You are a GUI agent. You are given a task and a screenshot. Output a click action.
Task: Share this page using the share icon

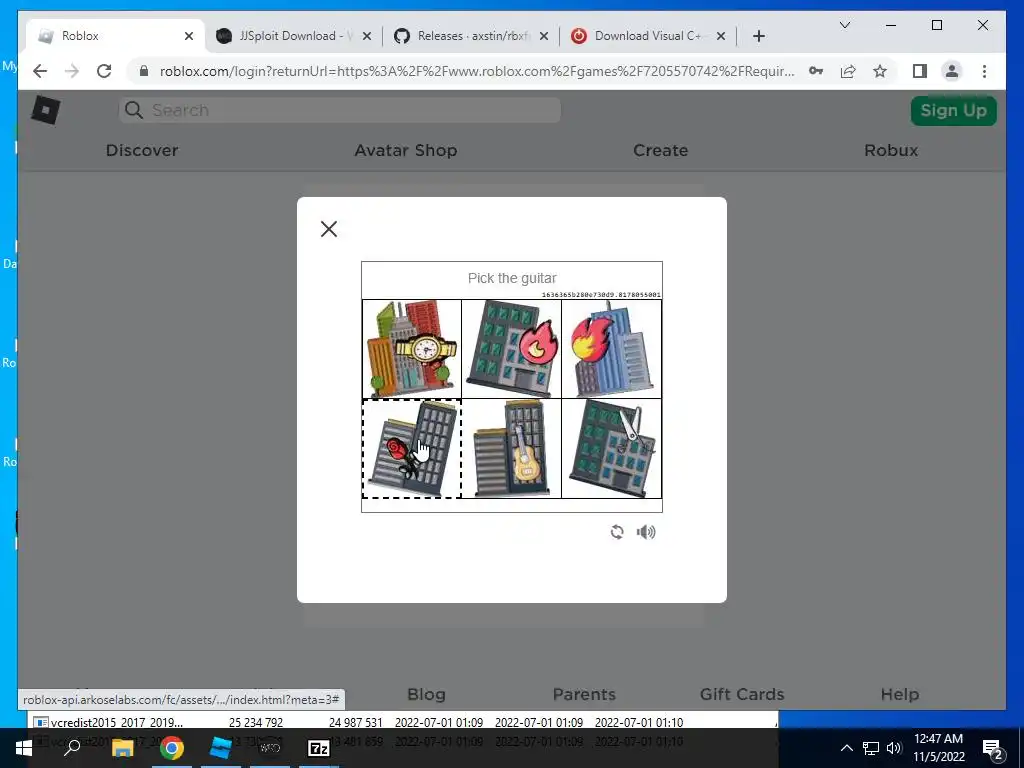pos(848,71)
